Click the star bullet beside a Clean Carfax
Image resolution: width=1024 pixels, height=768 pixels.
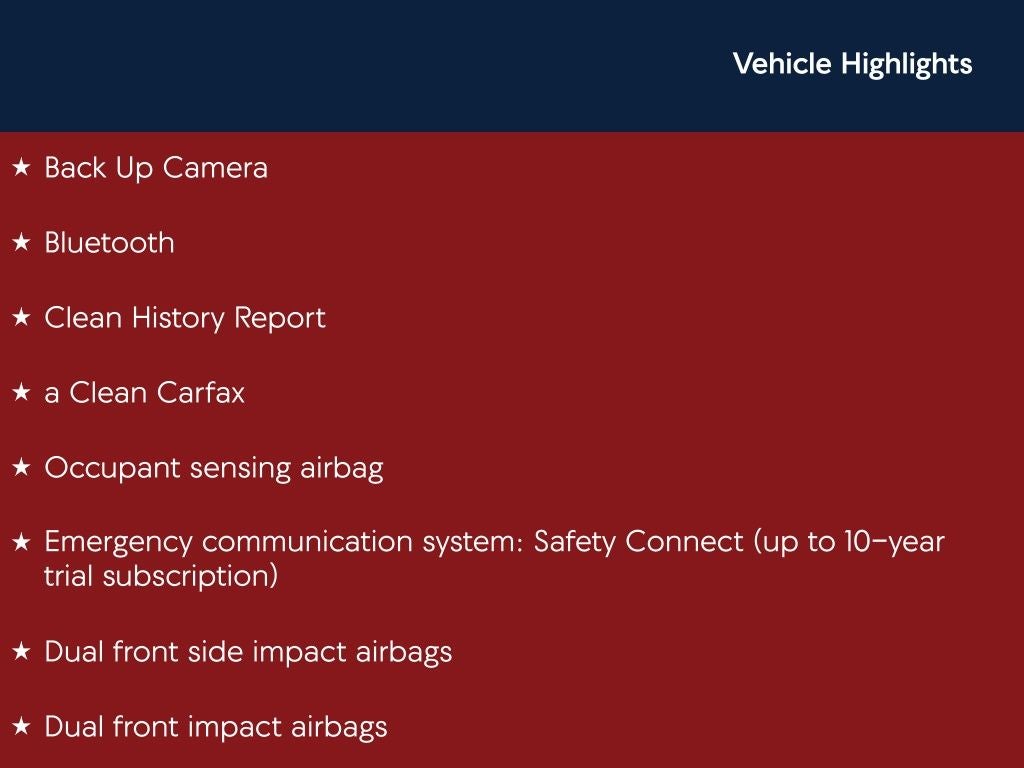[x=21, y=393]
